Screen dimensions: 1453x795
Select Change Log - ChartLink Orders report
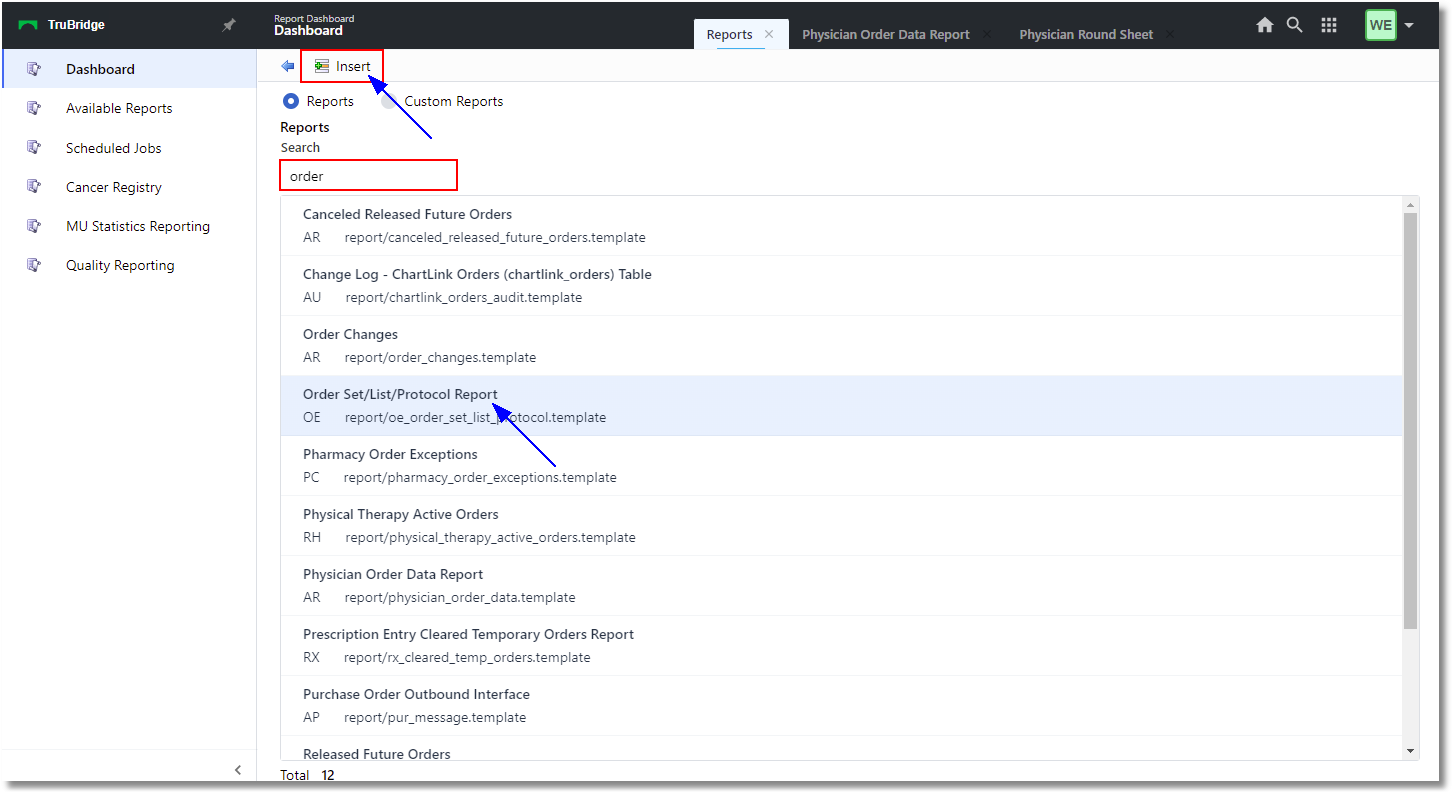point(841,285)
